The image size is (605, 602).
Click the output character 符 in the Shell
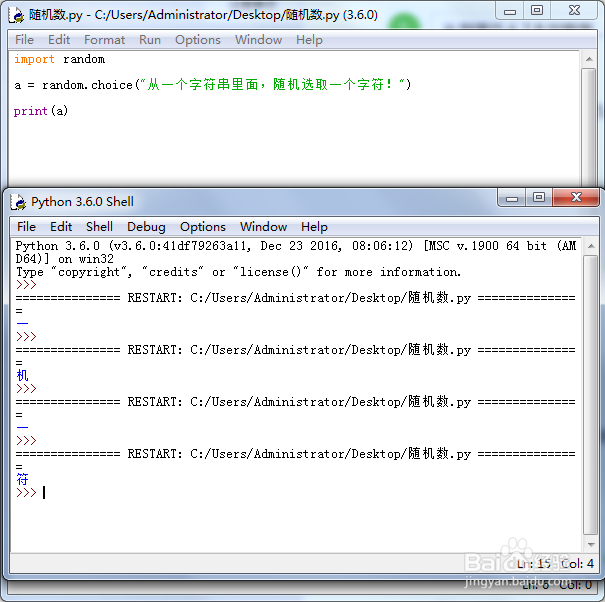(x=22, y=480)
